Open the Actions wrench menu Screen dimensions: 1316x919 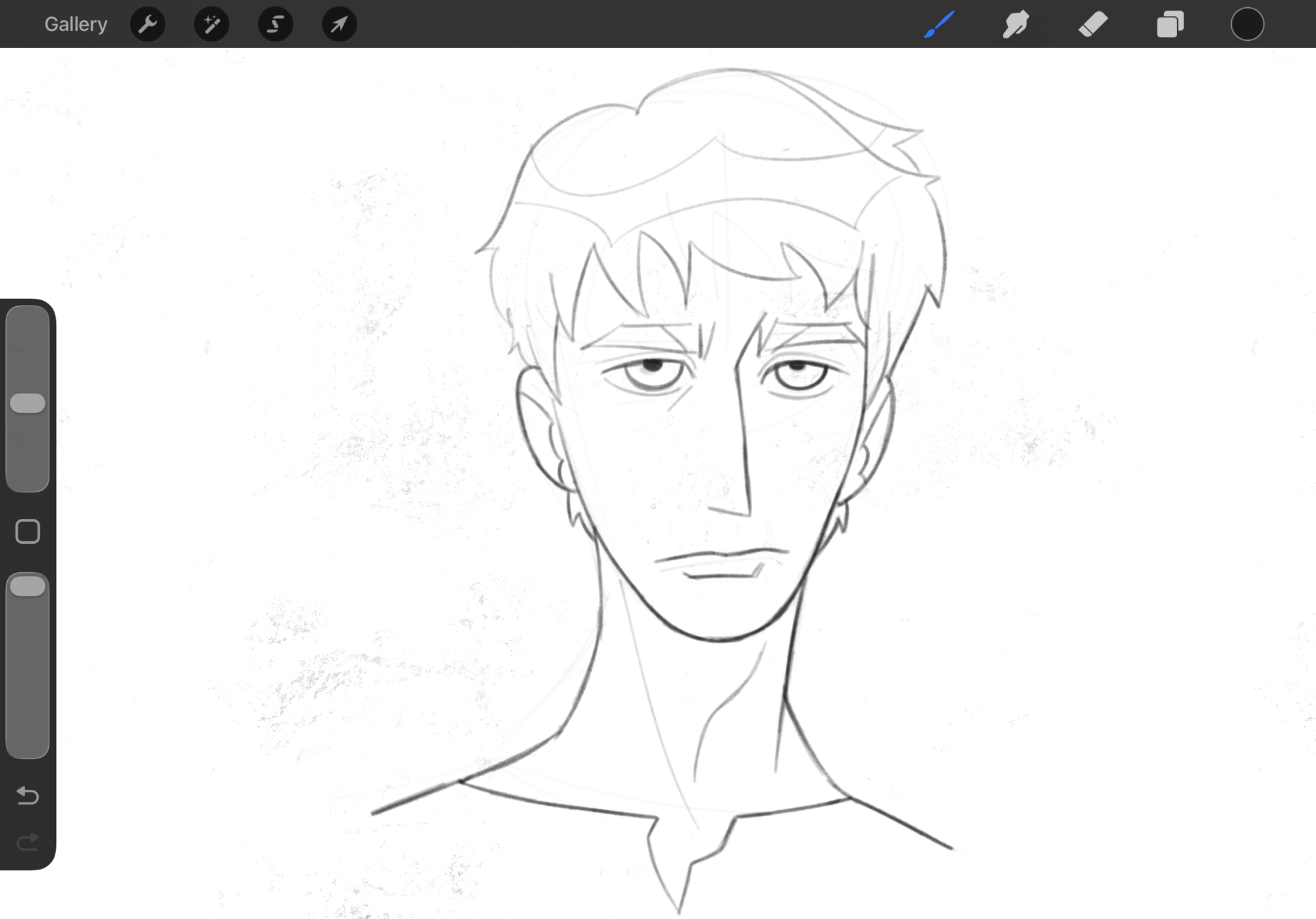(x=147, y=24)
